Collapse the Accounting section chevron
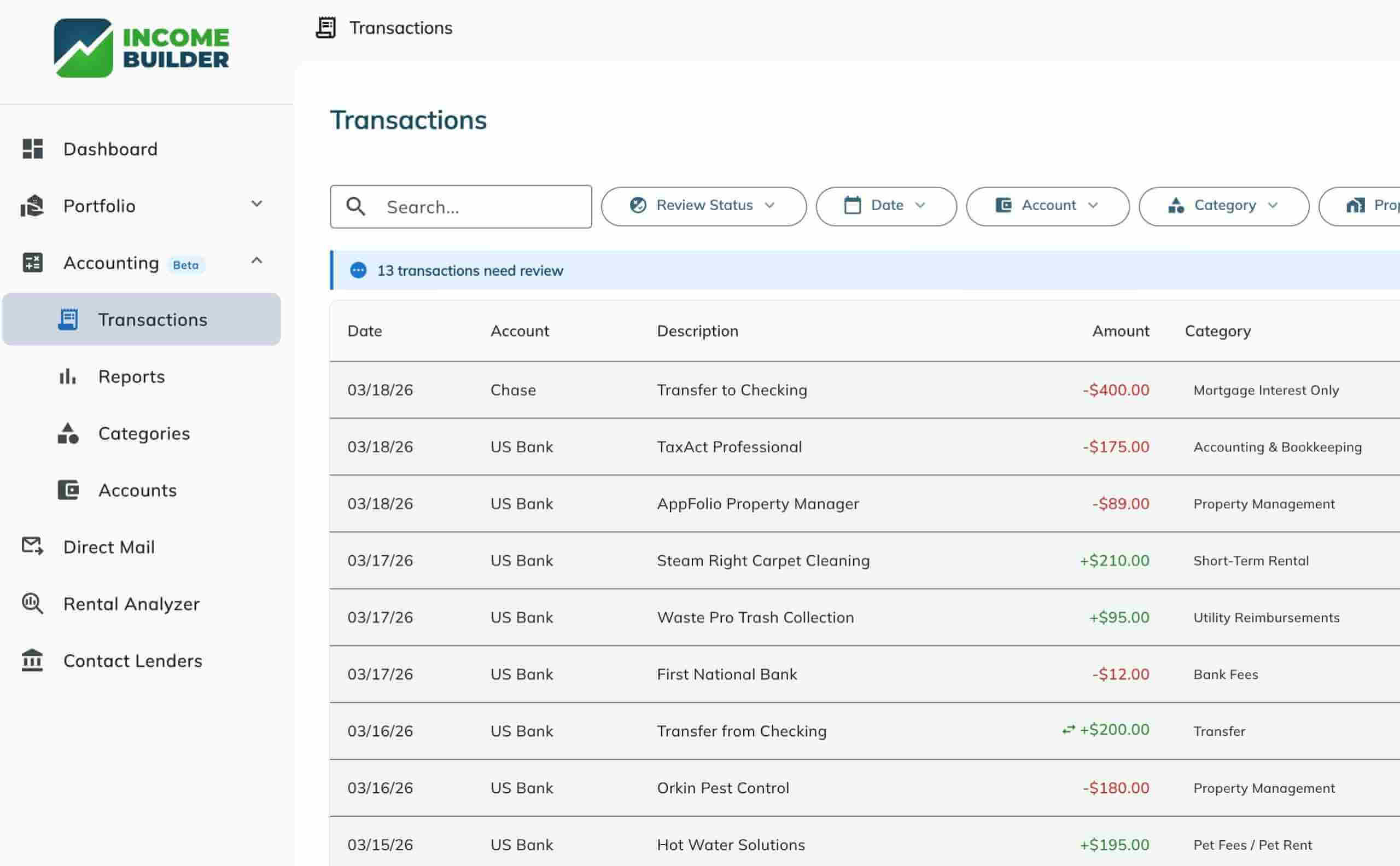 pyautogui.click(x=257, y=260)
